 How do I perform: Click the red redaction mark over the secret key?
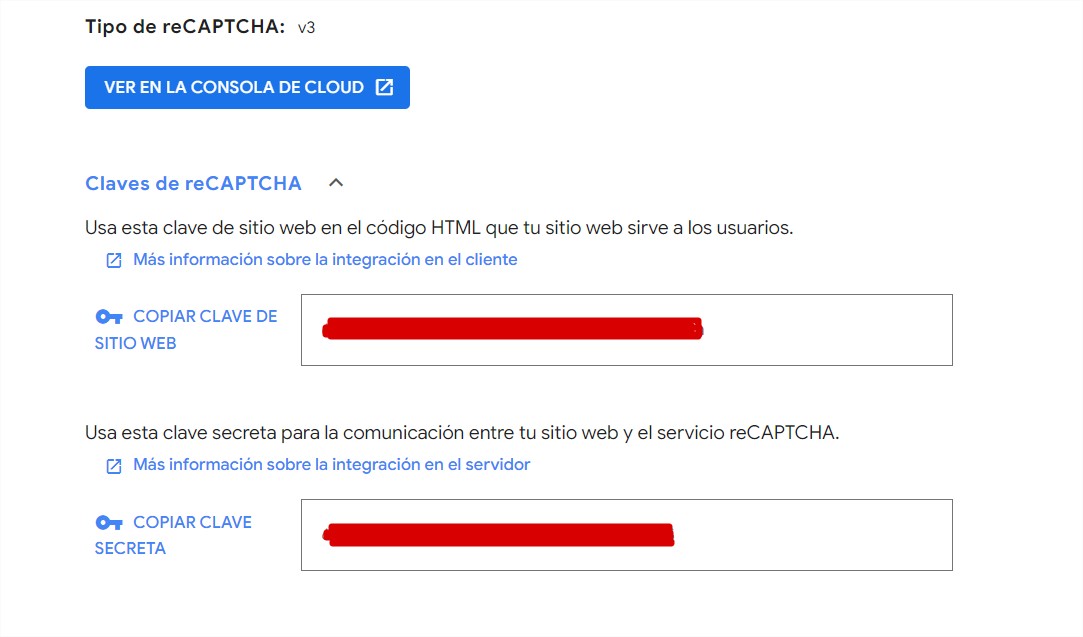500,535
